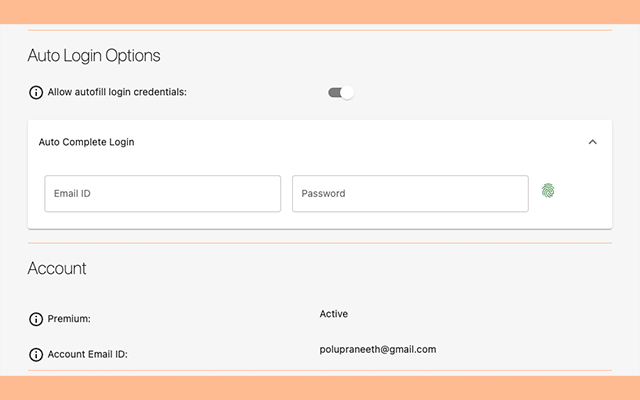Focus the Password input field
640x400 pixels.
(x=409, y=194)
